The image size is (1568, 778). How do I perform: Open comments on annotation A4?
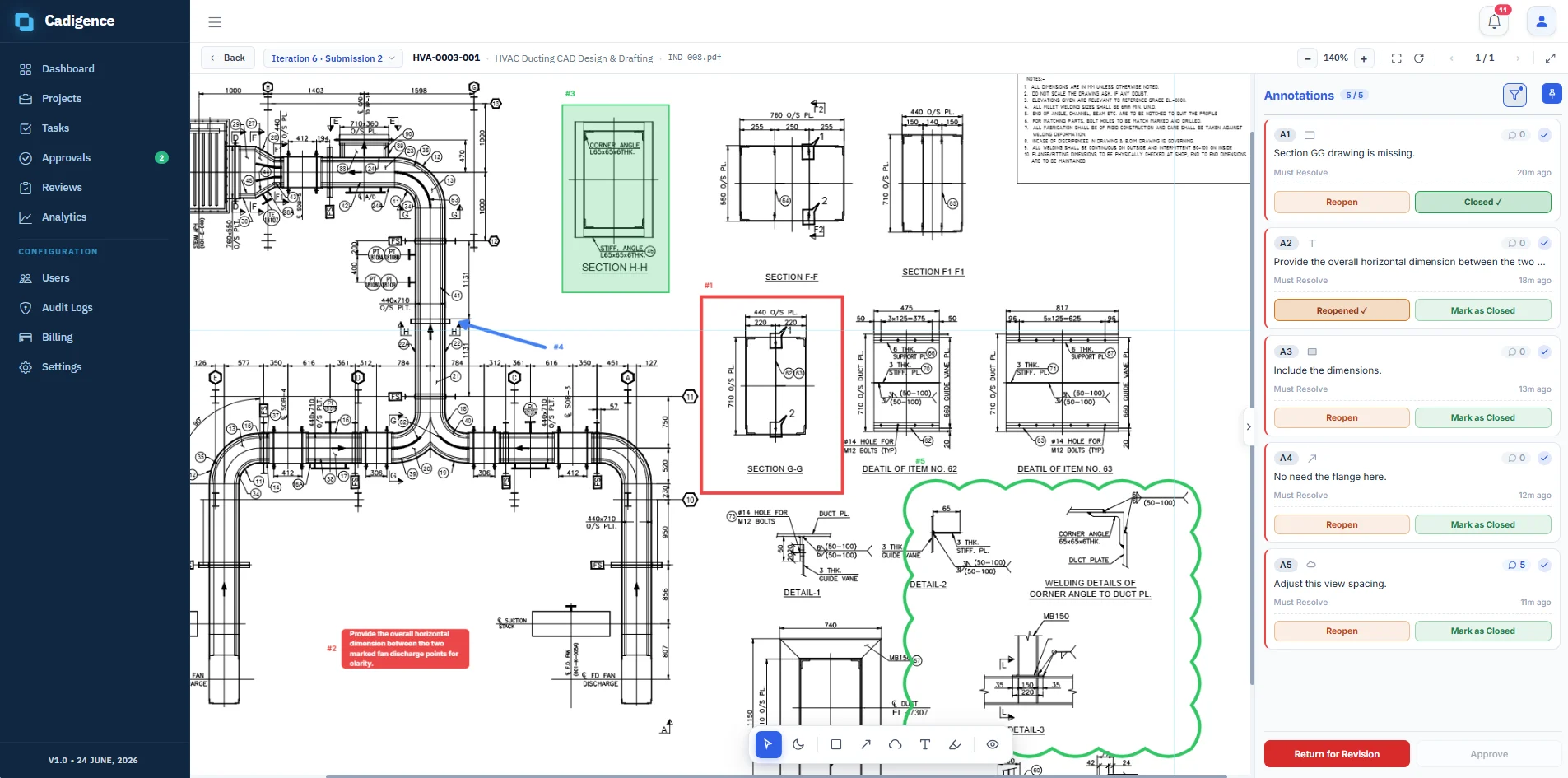tap(1516, 459)
